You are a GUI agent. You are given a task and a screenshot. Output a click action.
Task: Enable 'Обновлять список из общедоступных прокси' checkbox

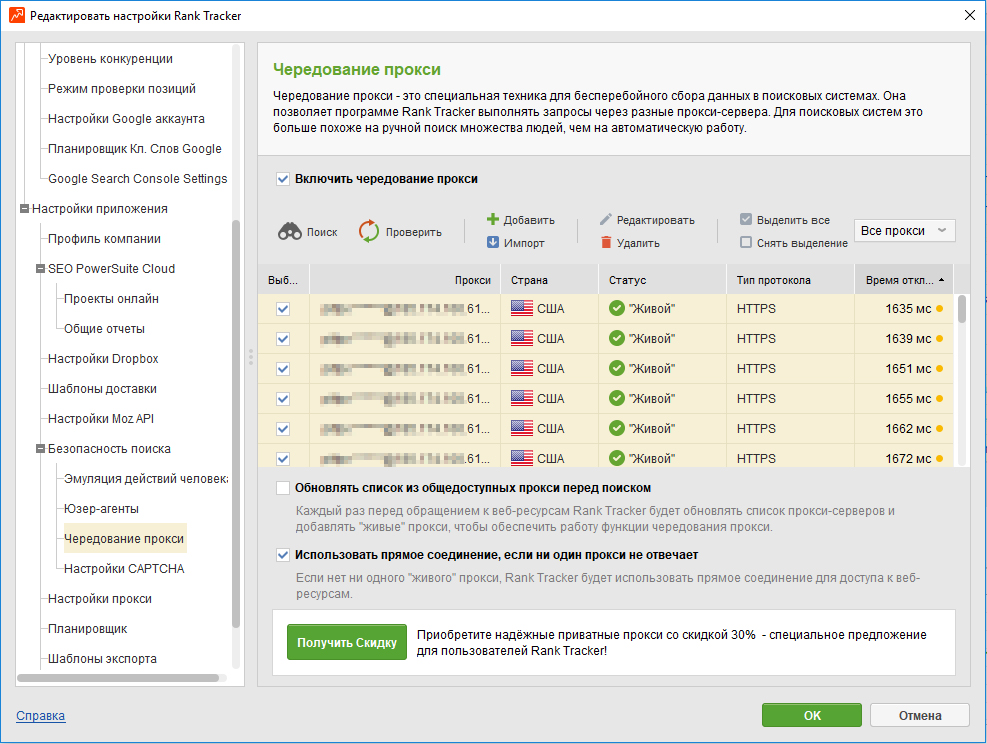click(283, 488)
